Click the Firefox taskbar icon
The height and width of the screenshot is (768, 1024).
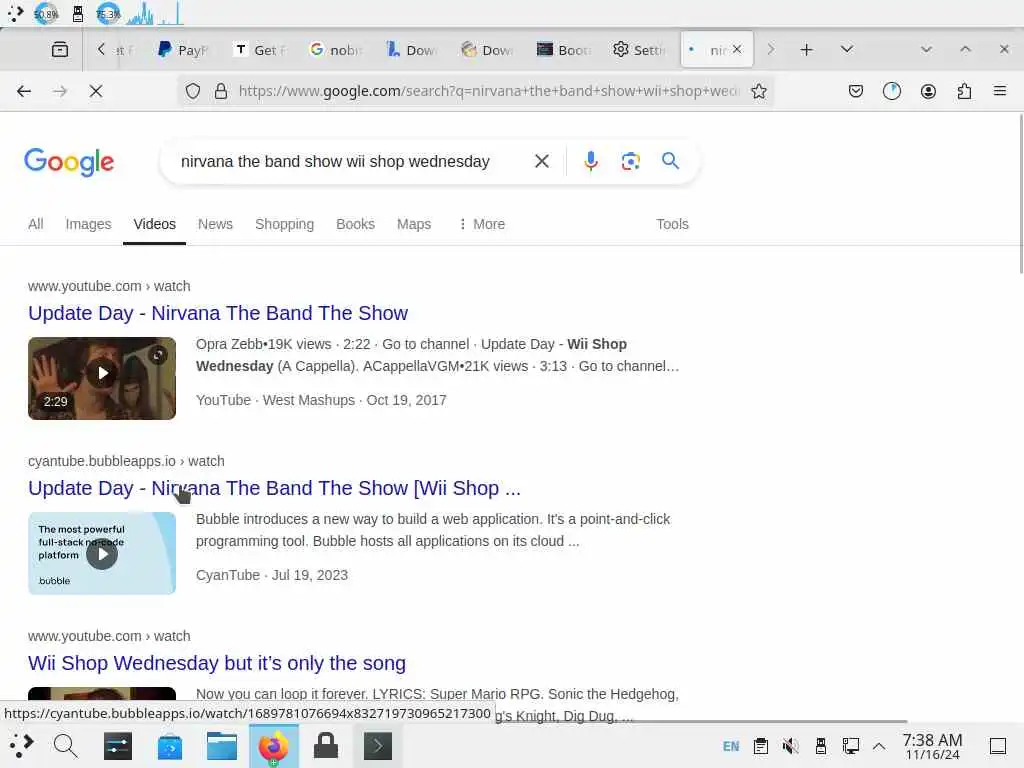(x=274, y=746)
